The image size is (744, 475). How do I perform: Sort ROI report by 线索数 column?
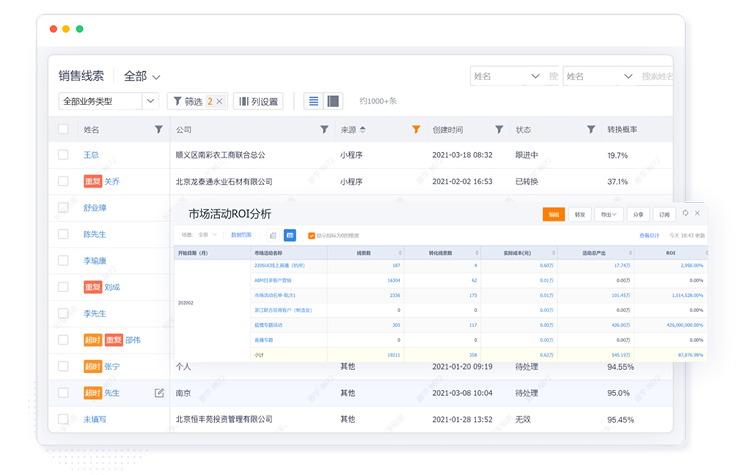[x=400, y=253]
